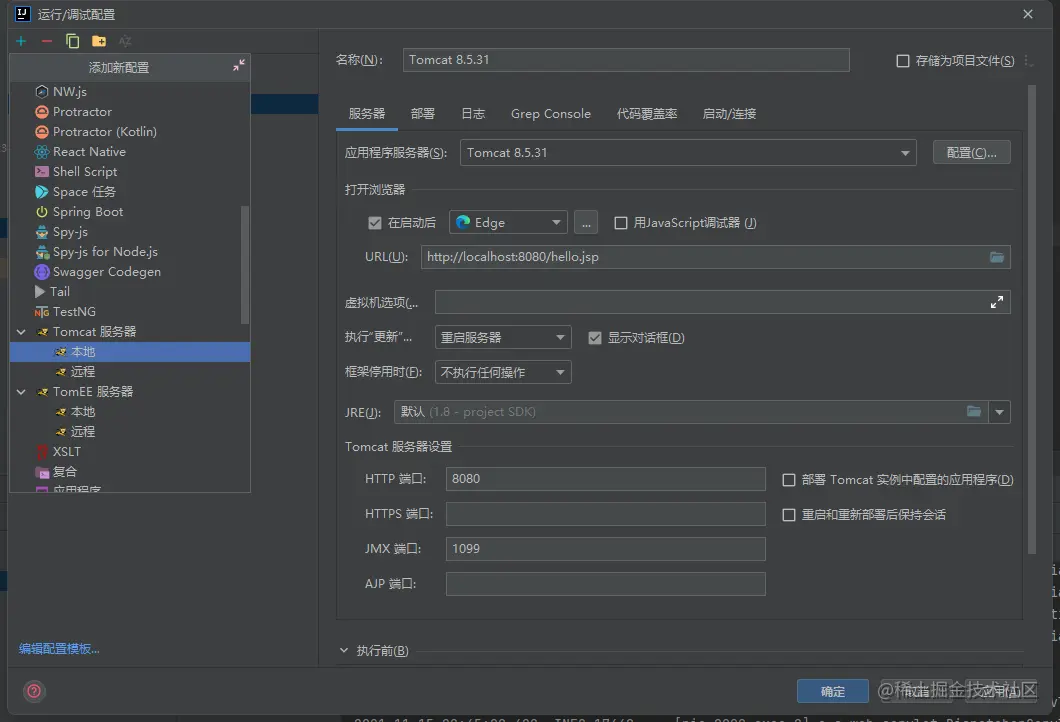Click the right settings panel vertical scrollbar
Image resolution: width=1060 pixels, height=722 pixels.
[x=1032, y=319]
